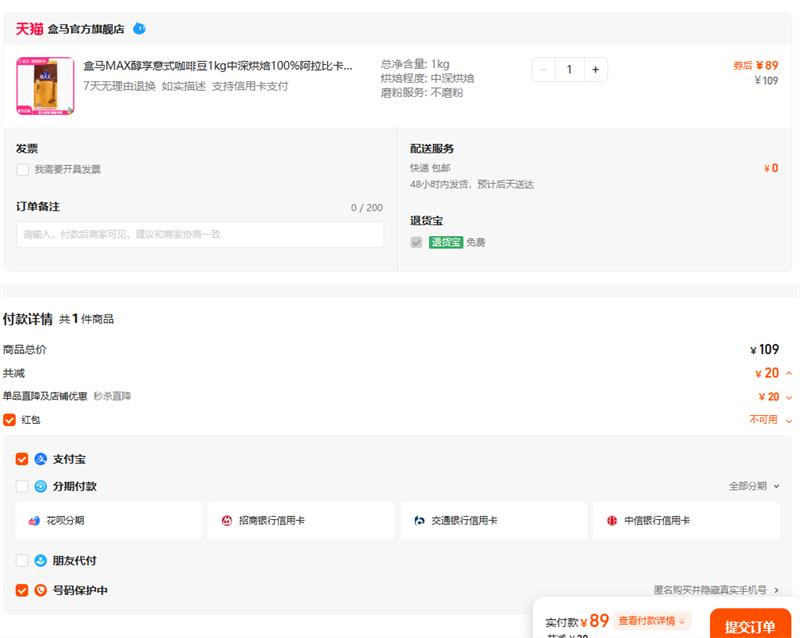This screenshot has width=800, height=638.
Task: Increase quantity with the plus stepper
Action: [595, 69]
